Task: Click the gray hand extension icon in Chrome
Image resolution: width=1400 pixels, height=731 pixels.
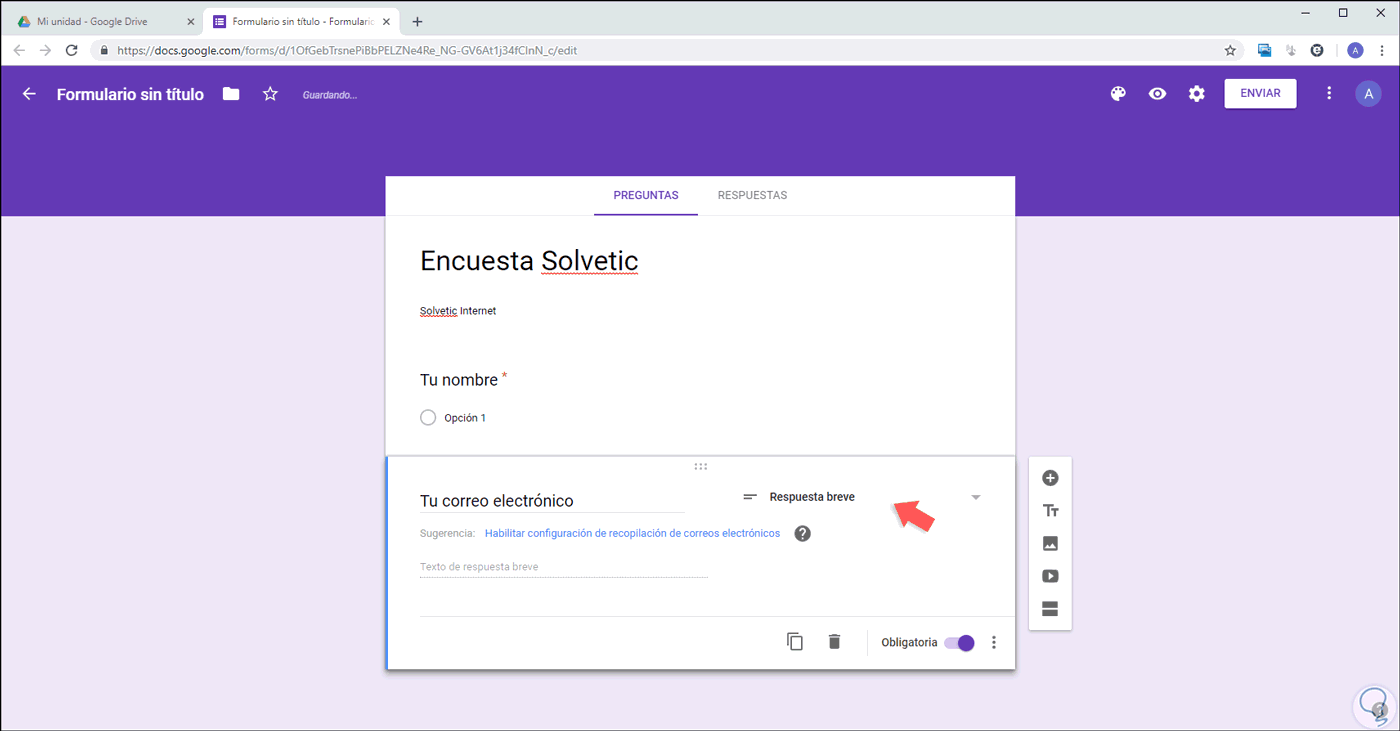Action: tap(1291, 50)
